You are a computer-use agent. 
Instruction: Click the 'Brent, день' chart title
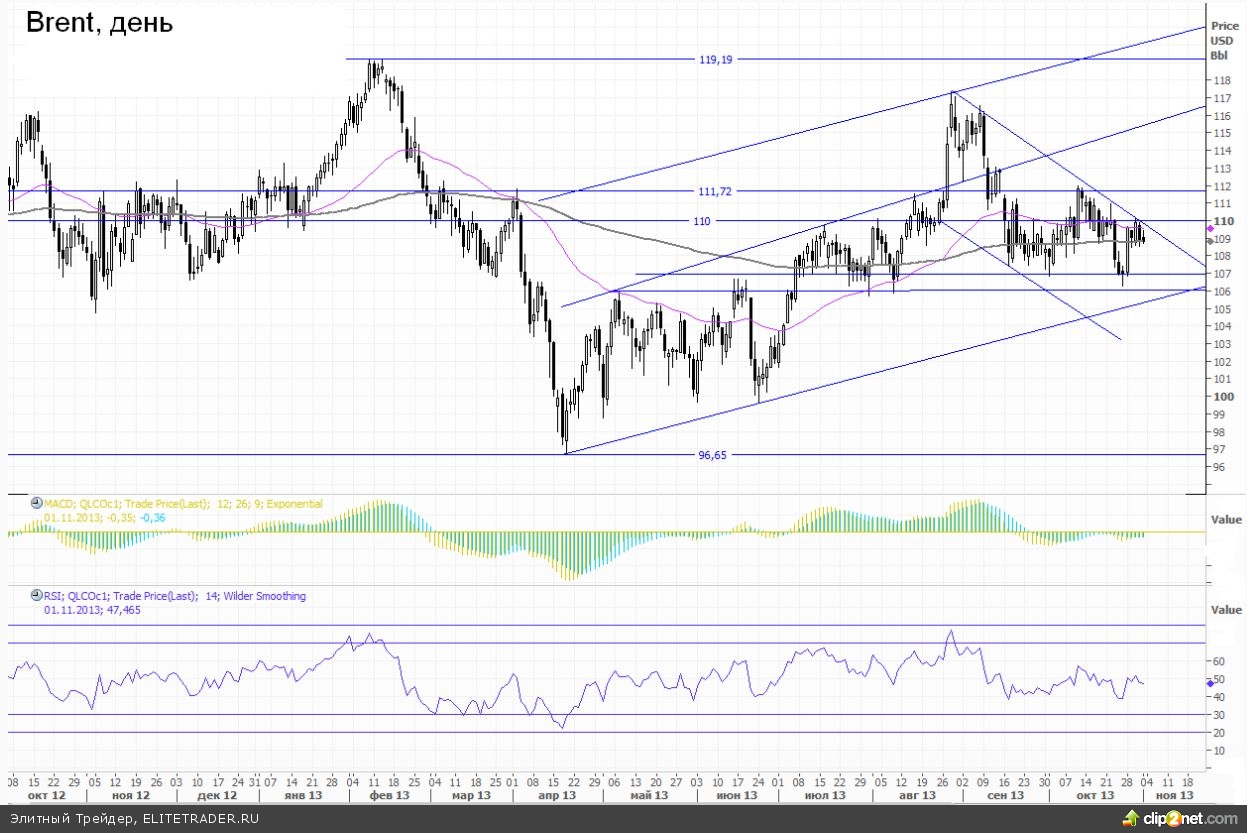point(99,23)
